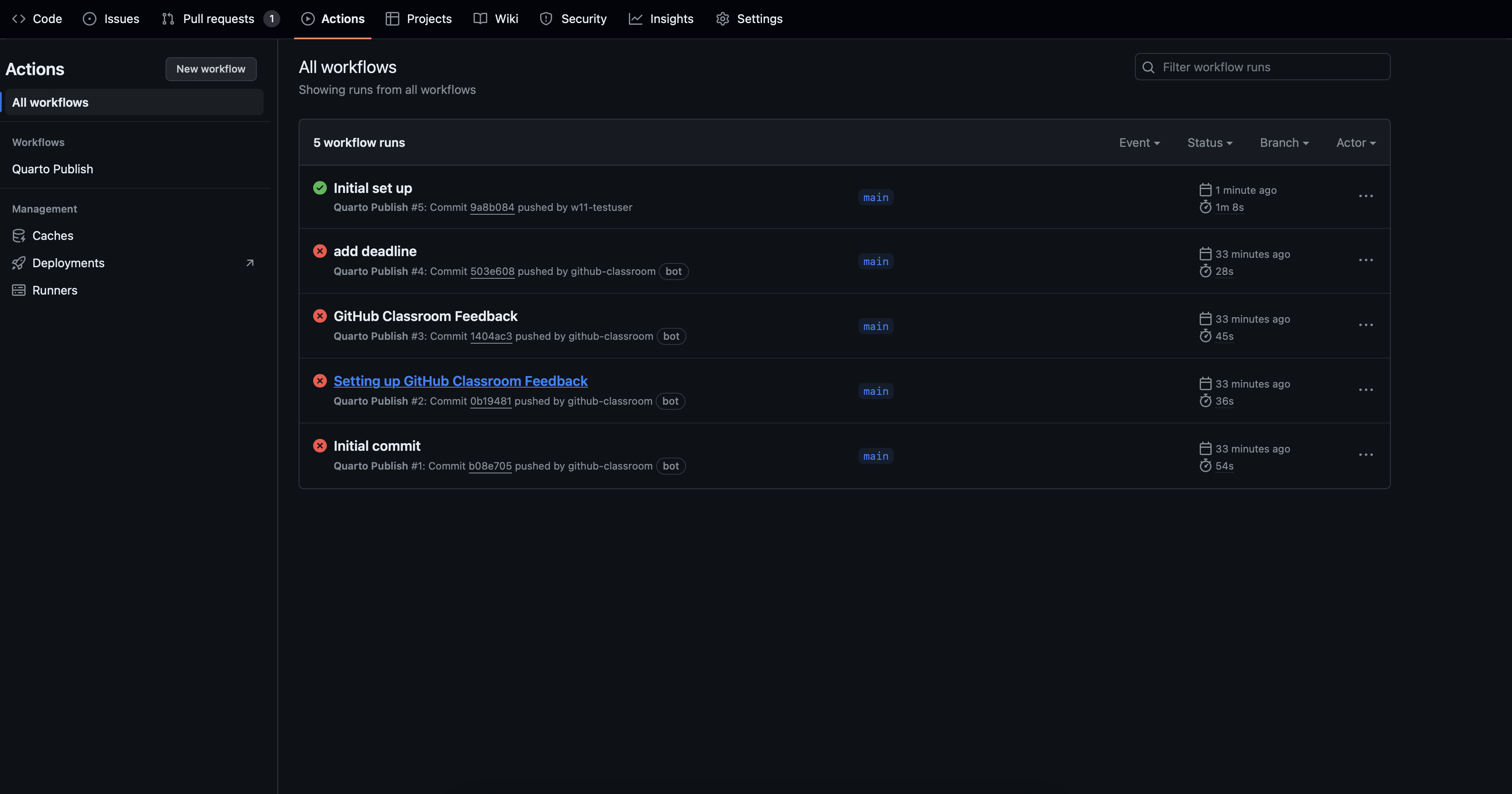The width and height of the screenshot is (1512, 794).
Task: Click the 28s duration text
Action: pos(1224,271)
